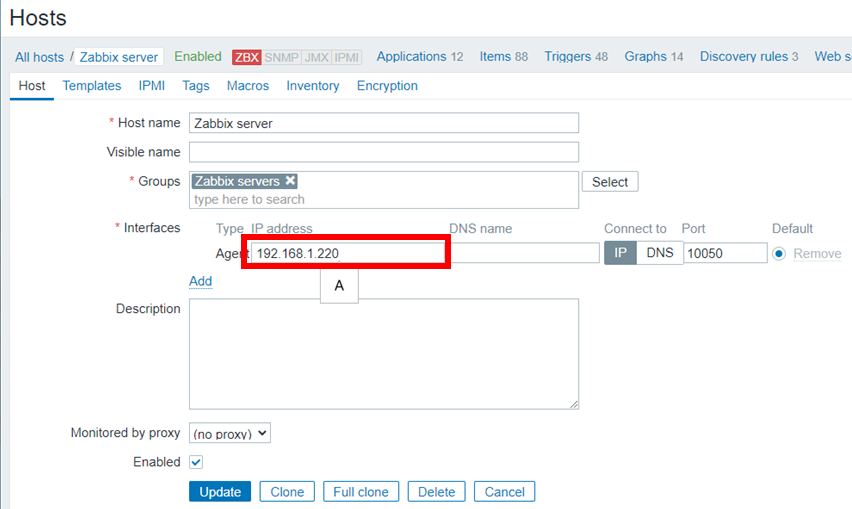
Task: Open the Tags tab
Action: [x=196, y=86]
